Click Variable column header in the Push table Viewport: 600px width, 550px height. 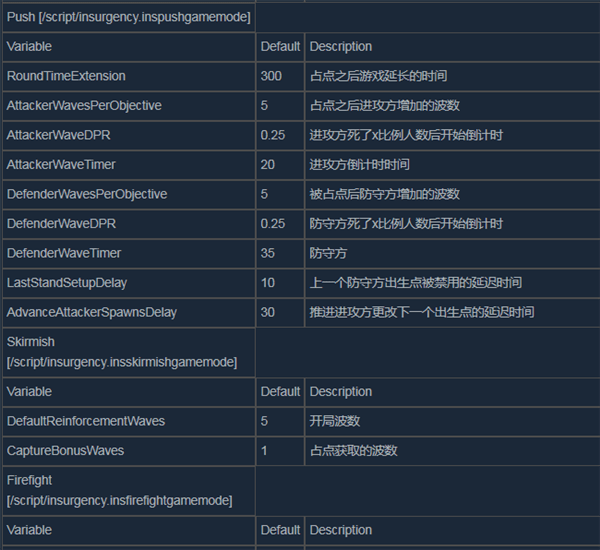point(29,47)
